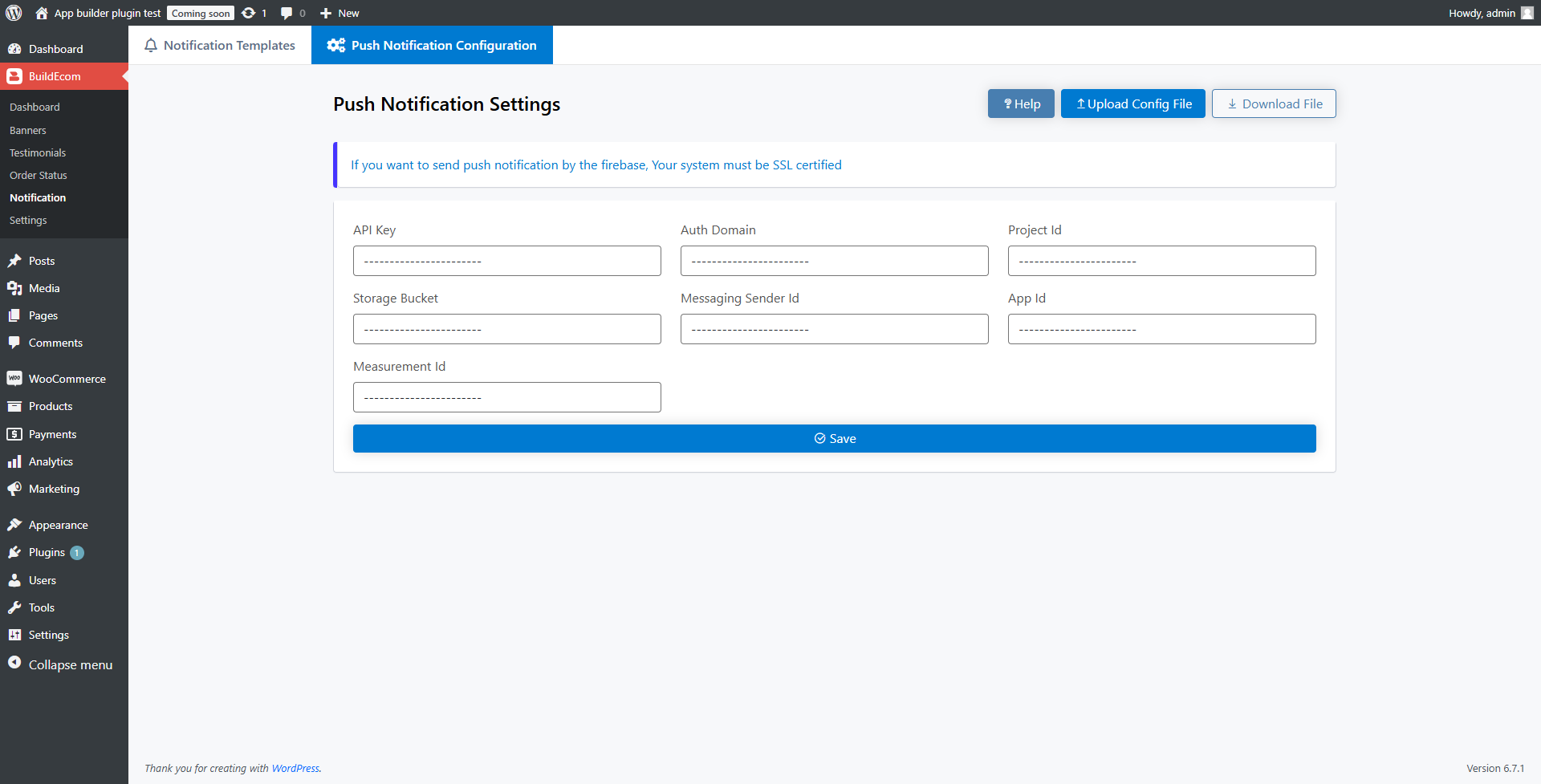Click the WooCommerce sidebar icon
Screen dimensions: 1541x784
tap(14, 379)
